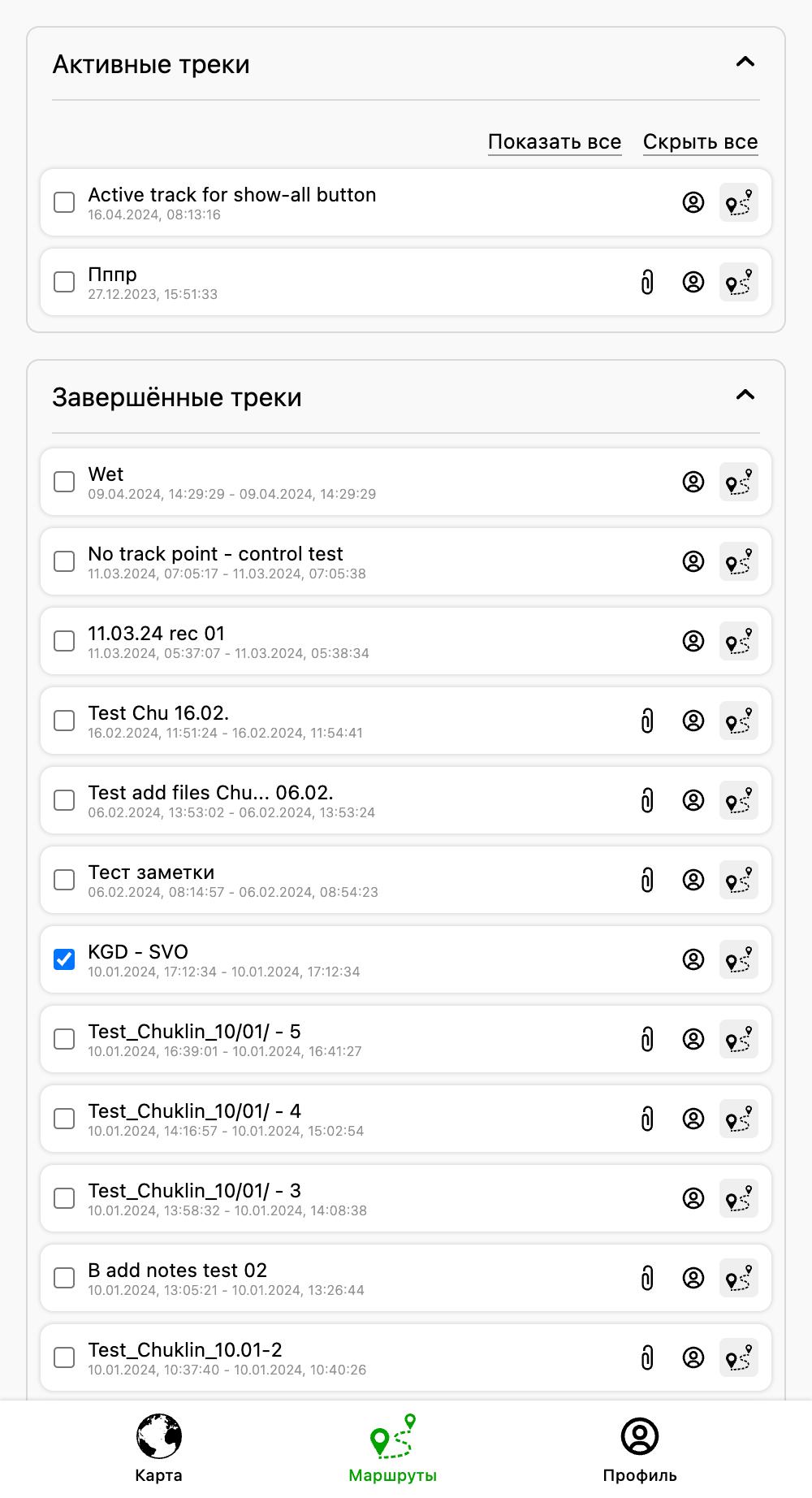812x1498 pixels.
Task: Open paperclip on Test_Chuklin_10/01/ - 5
Action: pos(647,1039)
